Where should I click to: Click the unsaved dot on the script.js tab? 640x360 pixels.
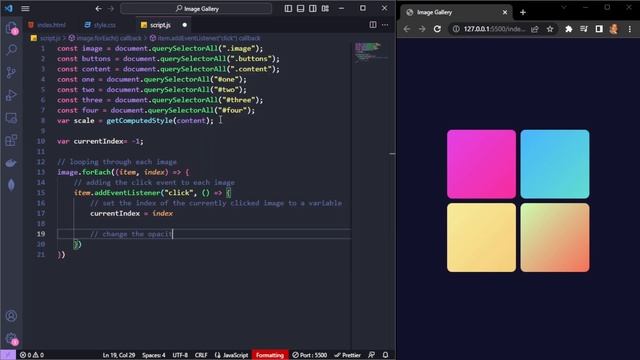(x=184, y=25)
